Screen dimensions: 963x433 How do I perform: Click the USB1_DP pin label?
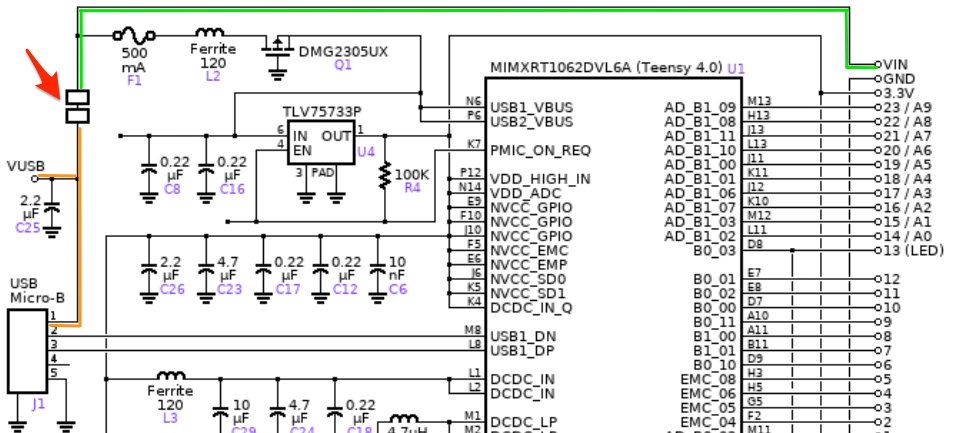(x=523, y=351)
